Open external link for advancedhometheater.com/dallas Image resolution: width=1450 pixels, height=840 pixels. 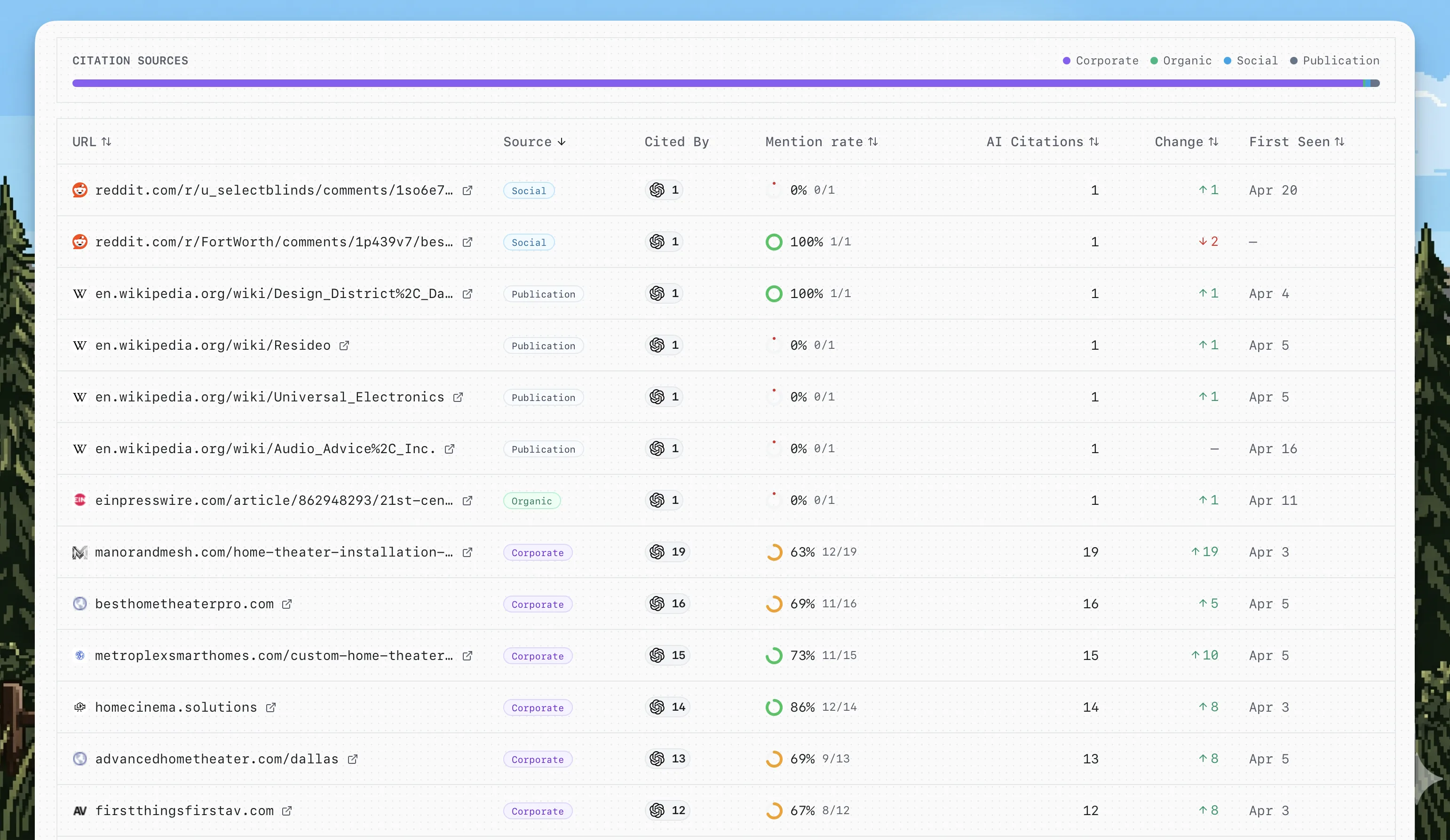352,759
